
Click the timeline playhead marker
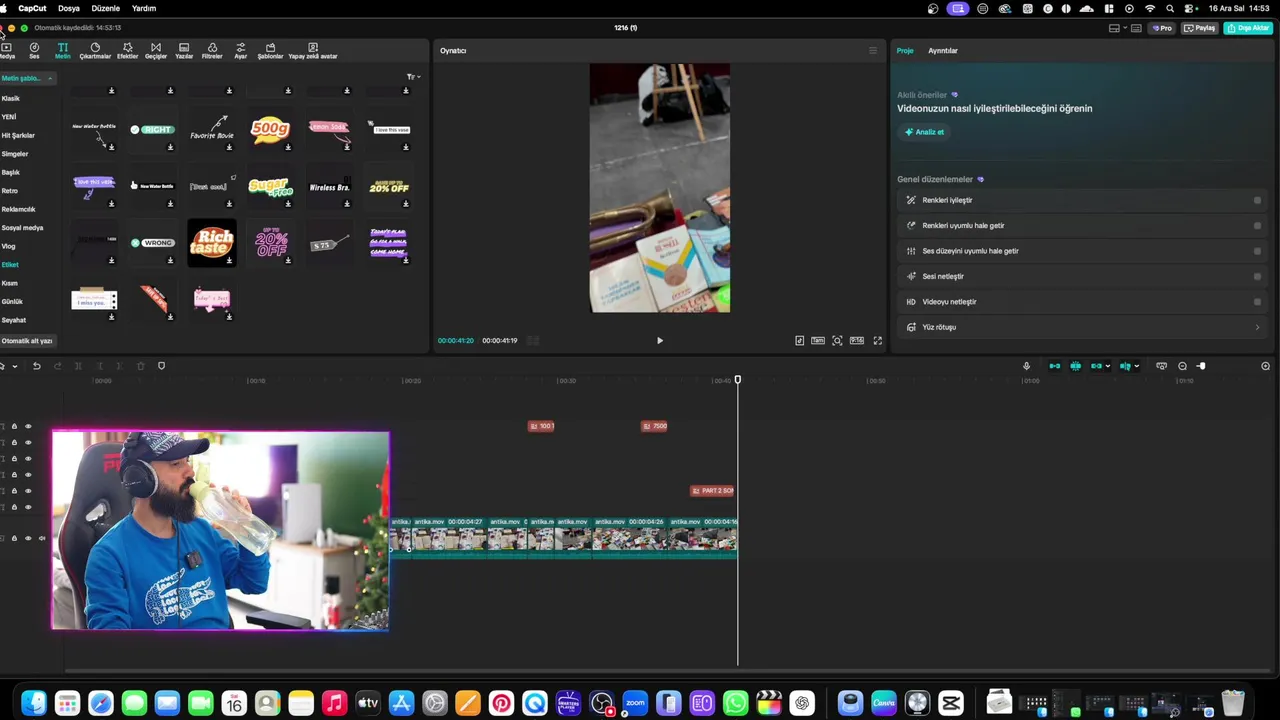tap(738, 380)
